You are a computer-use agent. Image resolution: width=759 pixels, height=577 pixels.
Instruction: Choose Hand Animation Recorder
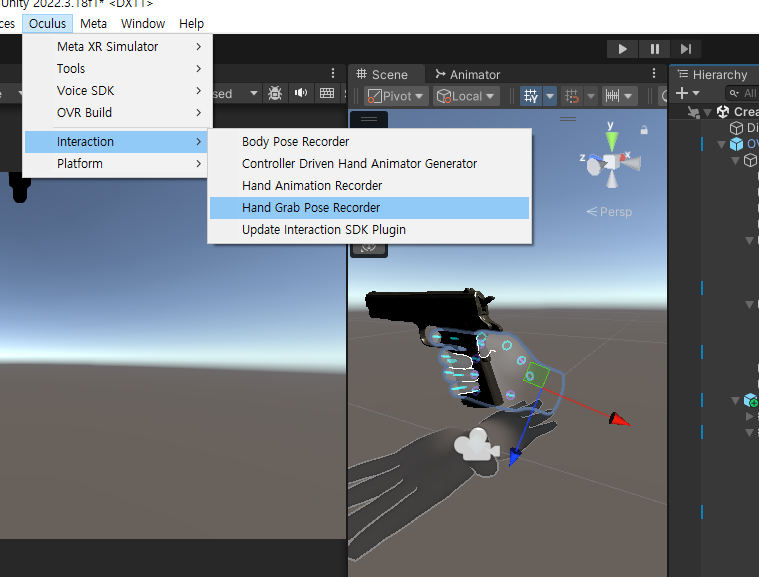369,185
